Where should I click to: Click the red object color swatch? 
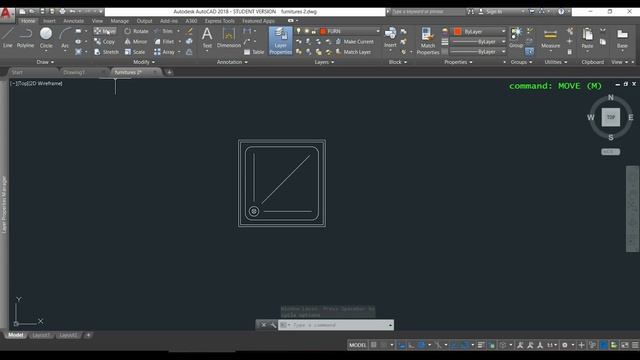457,31
